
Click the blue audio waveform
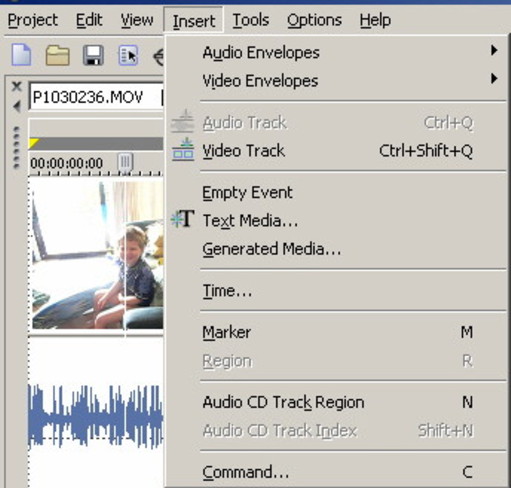click(96, 416)
